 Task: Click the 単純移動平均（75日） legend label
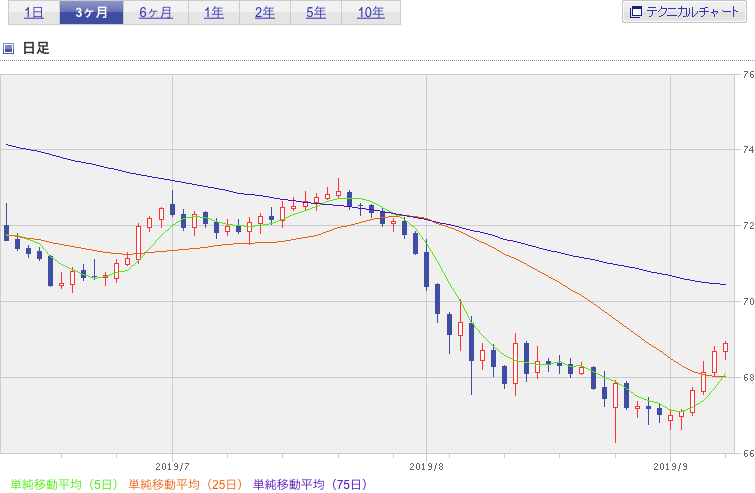(x=310, y=484)
